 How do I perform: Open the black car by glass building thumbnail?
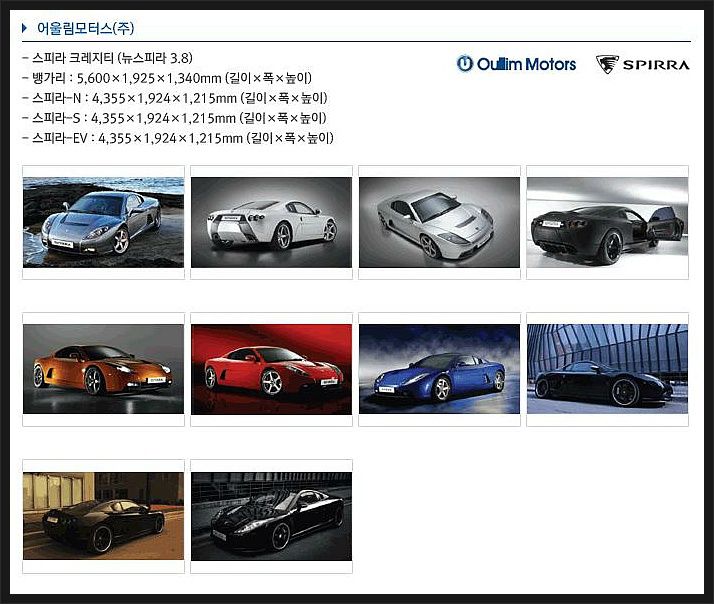[x=607, y=369]
